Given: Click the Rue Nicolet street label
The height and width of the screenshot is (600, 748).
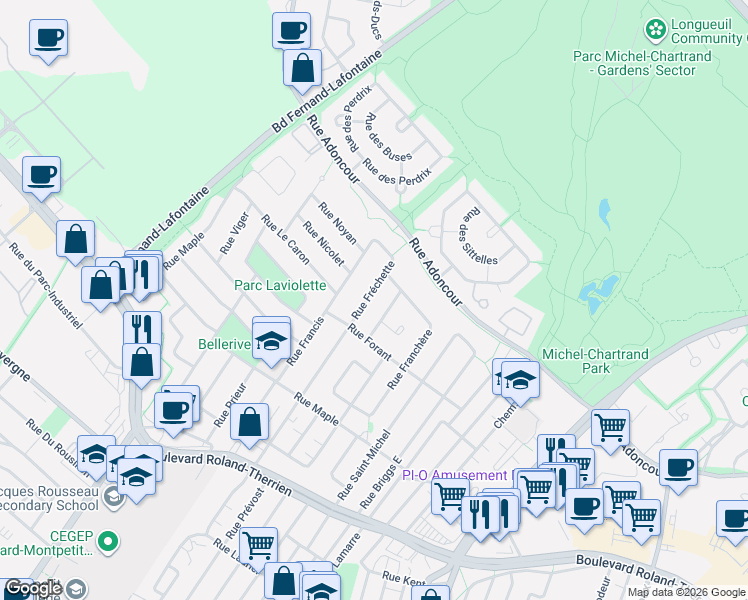Looking at the screenshot, I should pos(323,243).
